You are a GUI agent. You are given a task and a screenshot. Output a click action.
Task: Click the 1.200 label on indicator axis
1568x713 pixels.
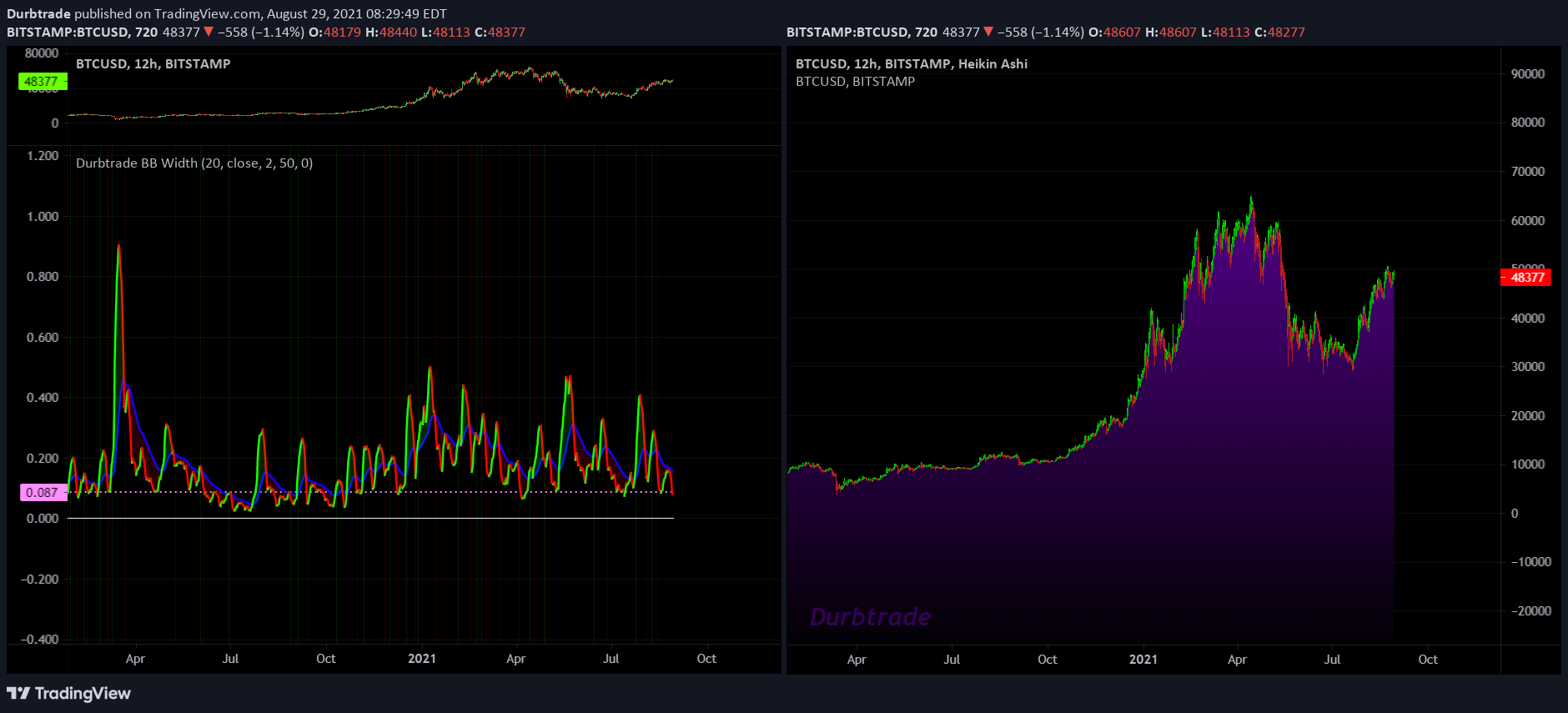(x=43, y=155)
